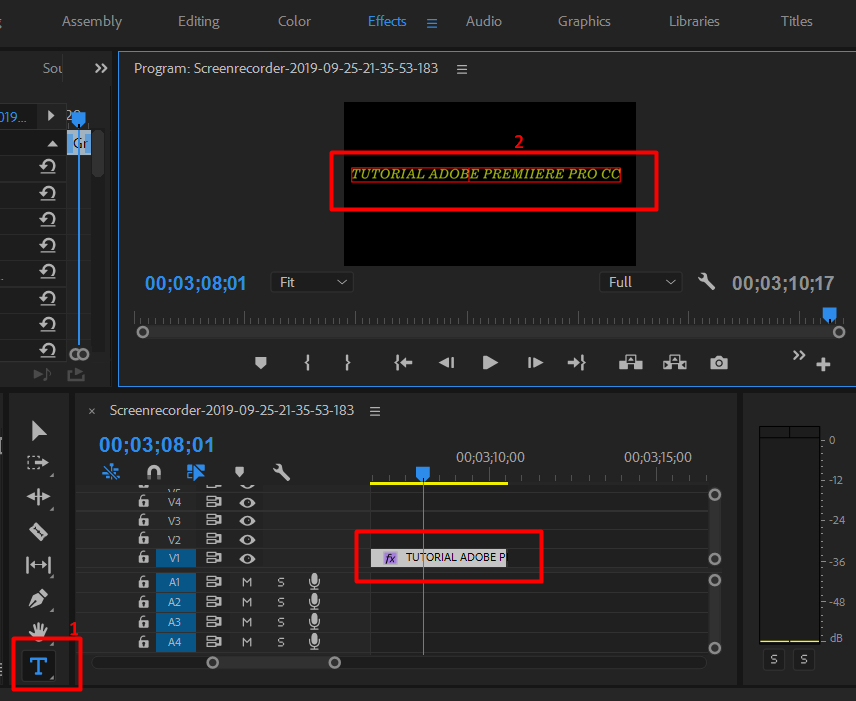Image resolution: width=856 pixels, height=701 pixels.
Task: Lock the V3 video track
Action: coord(143,519)
